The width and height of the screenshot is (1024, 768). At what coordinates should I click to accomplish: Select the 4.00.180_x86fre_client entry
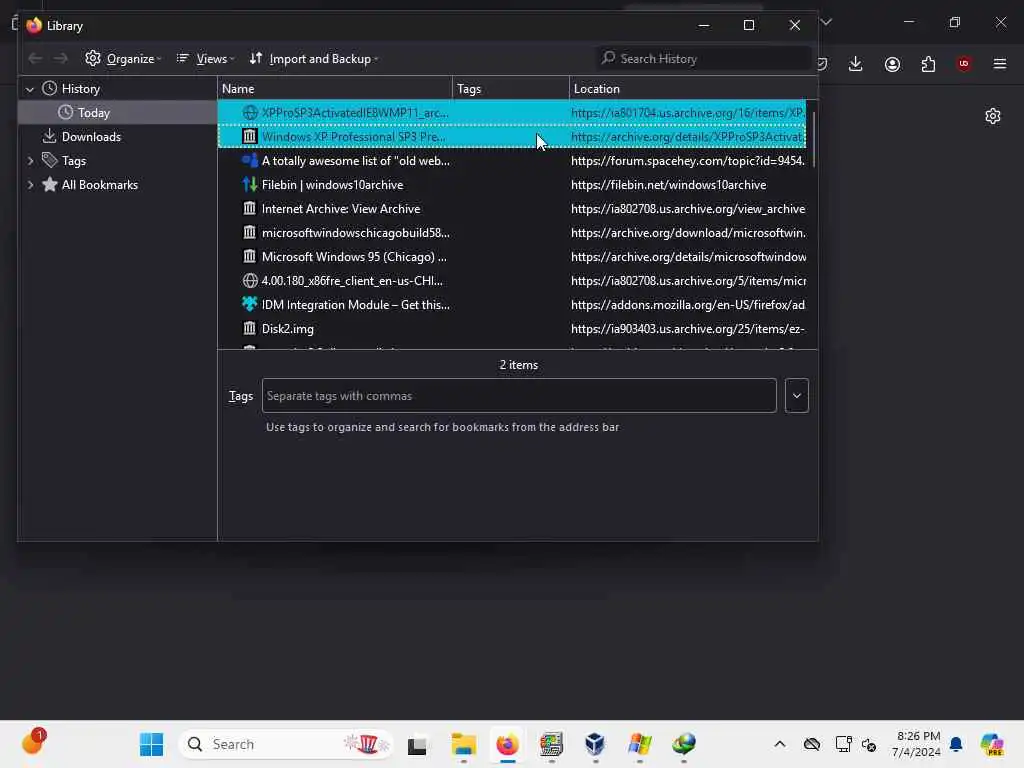point(512,281)
